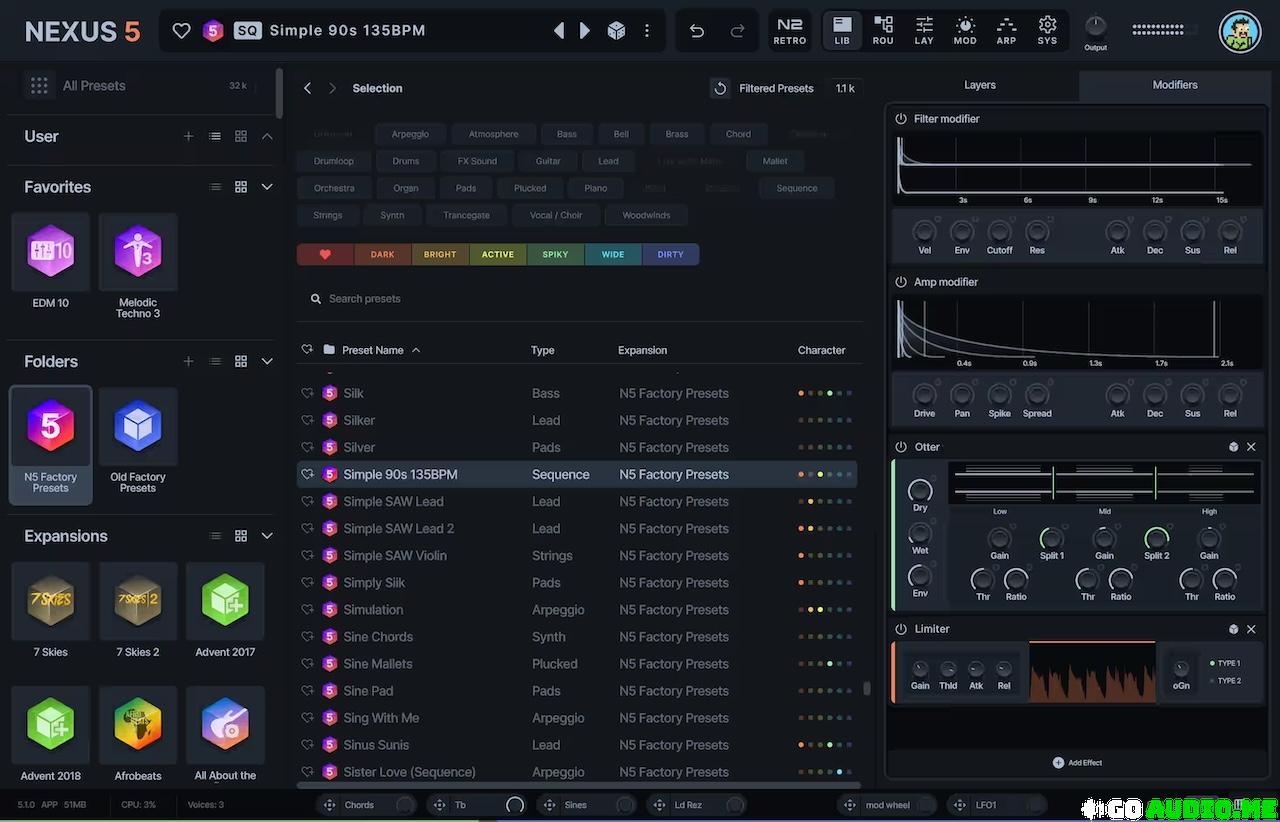The width and height of the screenshot is (1280, 822).
Task: Toggle the Limiter effect power button
Action: (x=901, y=629)
